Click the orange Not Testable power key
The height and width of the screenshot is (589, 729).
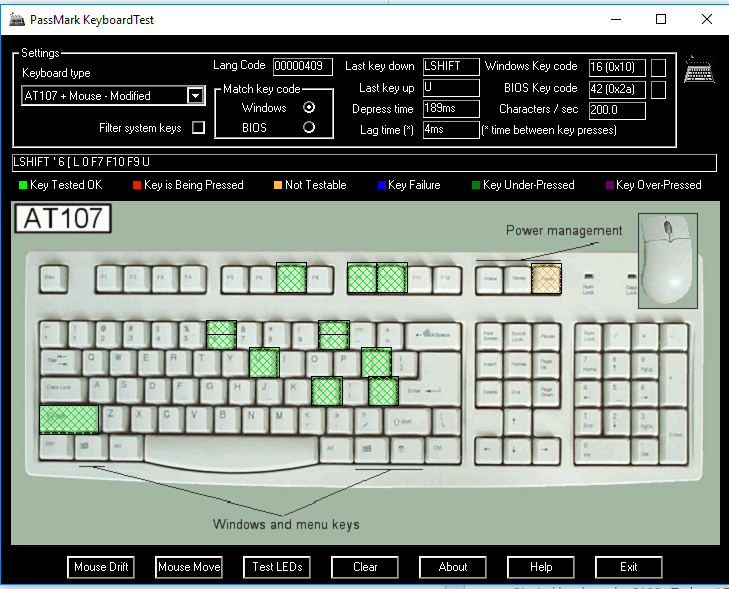pyautogui.click(x=547, y=279)
